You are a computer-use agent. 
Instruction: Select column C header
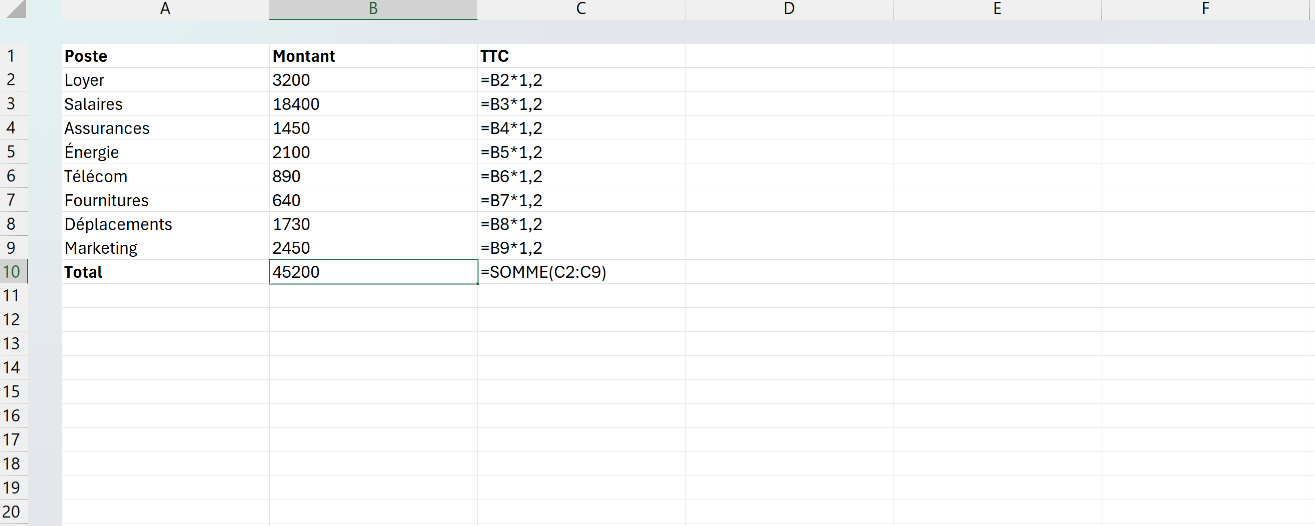point(581,10)
